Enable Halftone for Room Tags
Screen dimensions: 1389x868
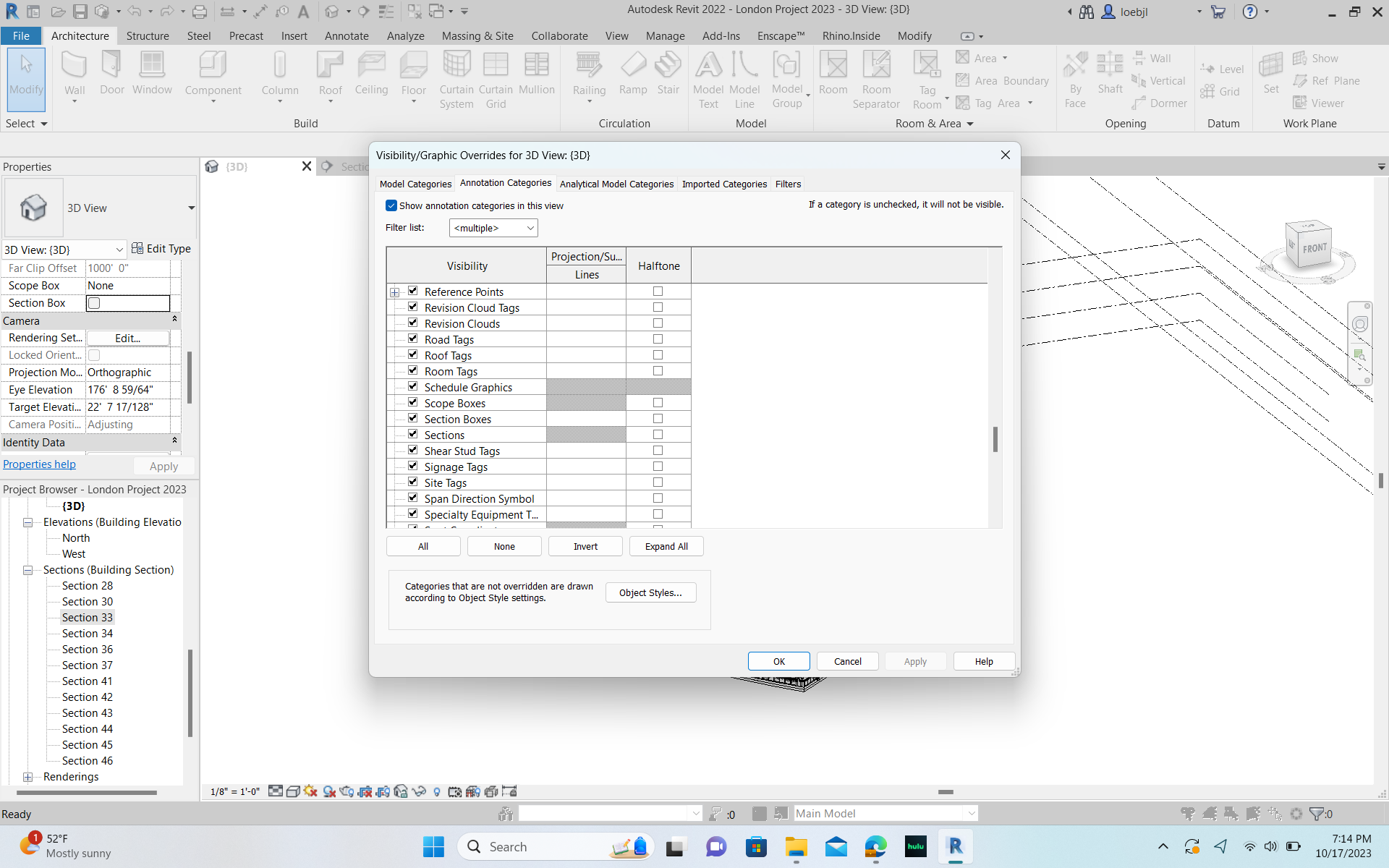pyautogui.click(x=658, y=370)
